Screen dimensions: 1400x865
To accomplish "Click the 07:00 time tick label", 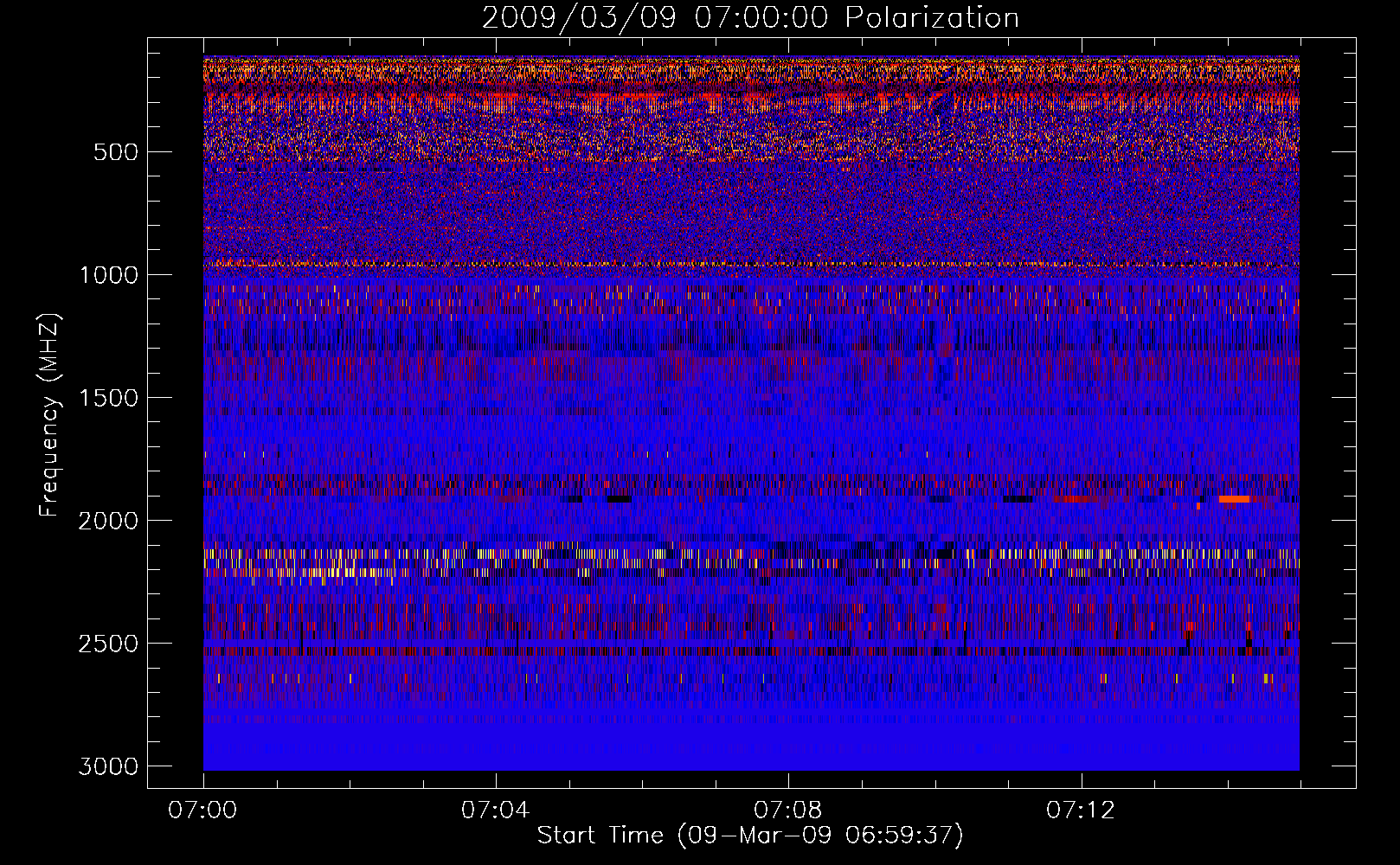I will (202, 811).
